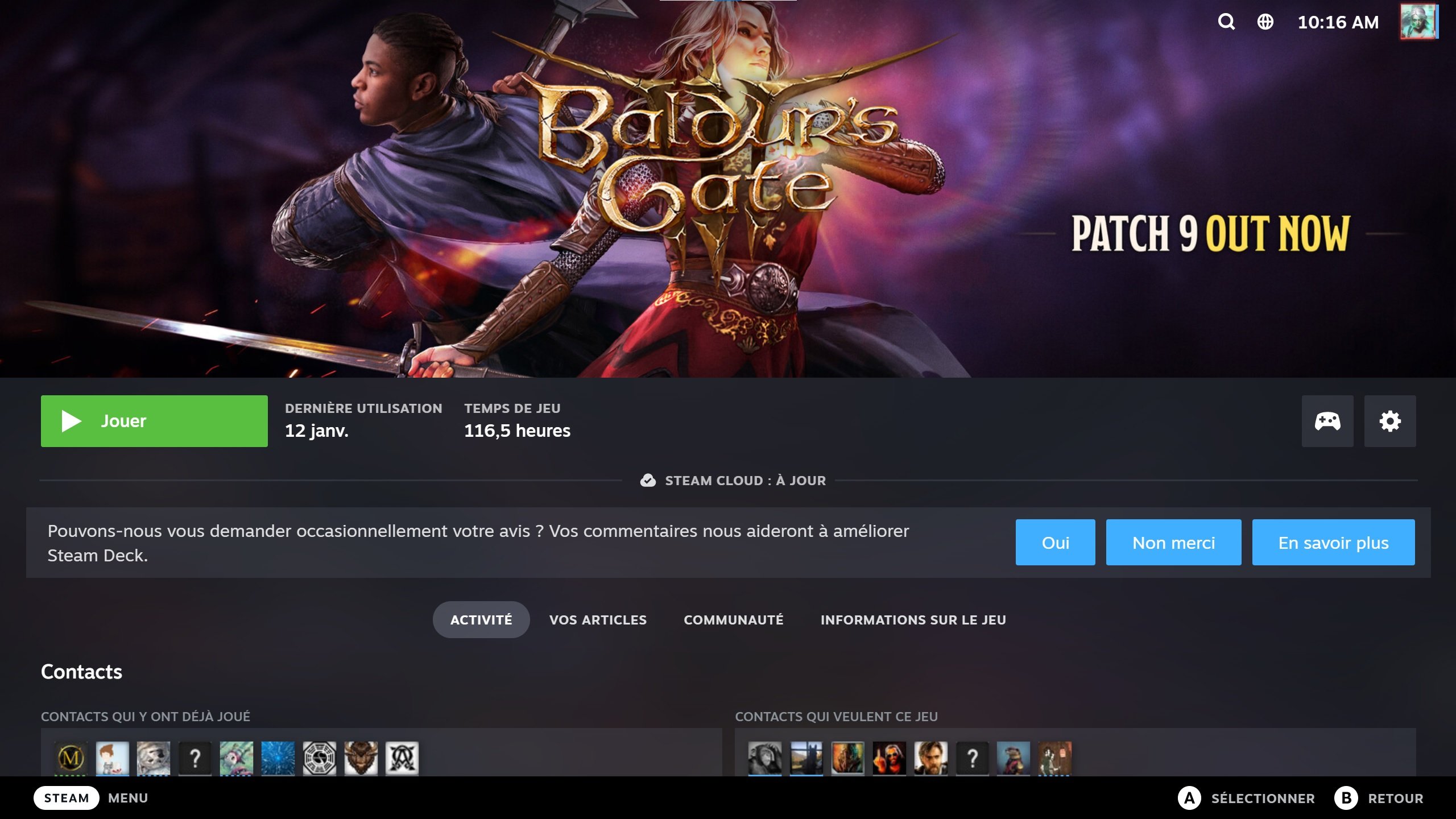1456x819 pixels.
Task: Open the STEAM menu button
Action: click(x=67, y=798)
